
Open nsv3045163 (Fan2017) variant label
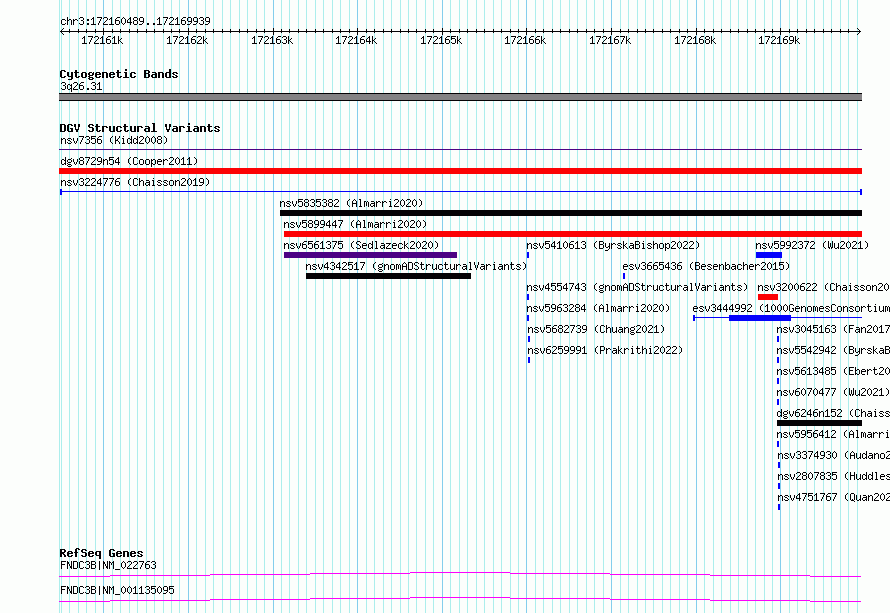point(833,329)
